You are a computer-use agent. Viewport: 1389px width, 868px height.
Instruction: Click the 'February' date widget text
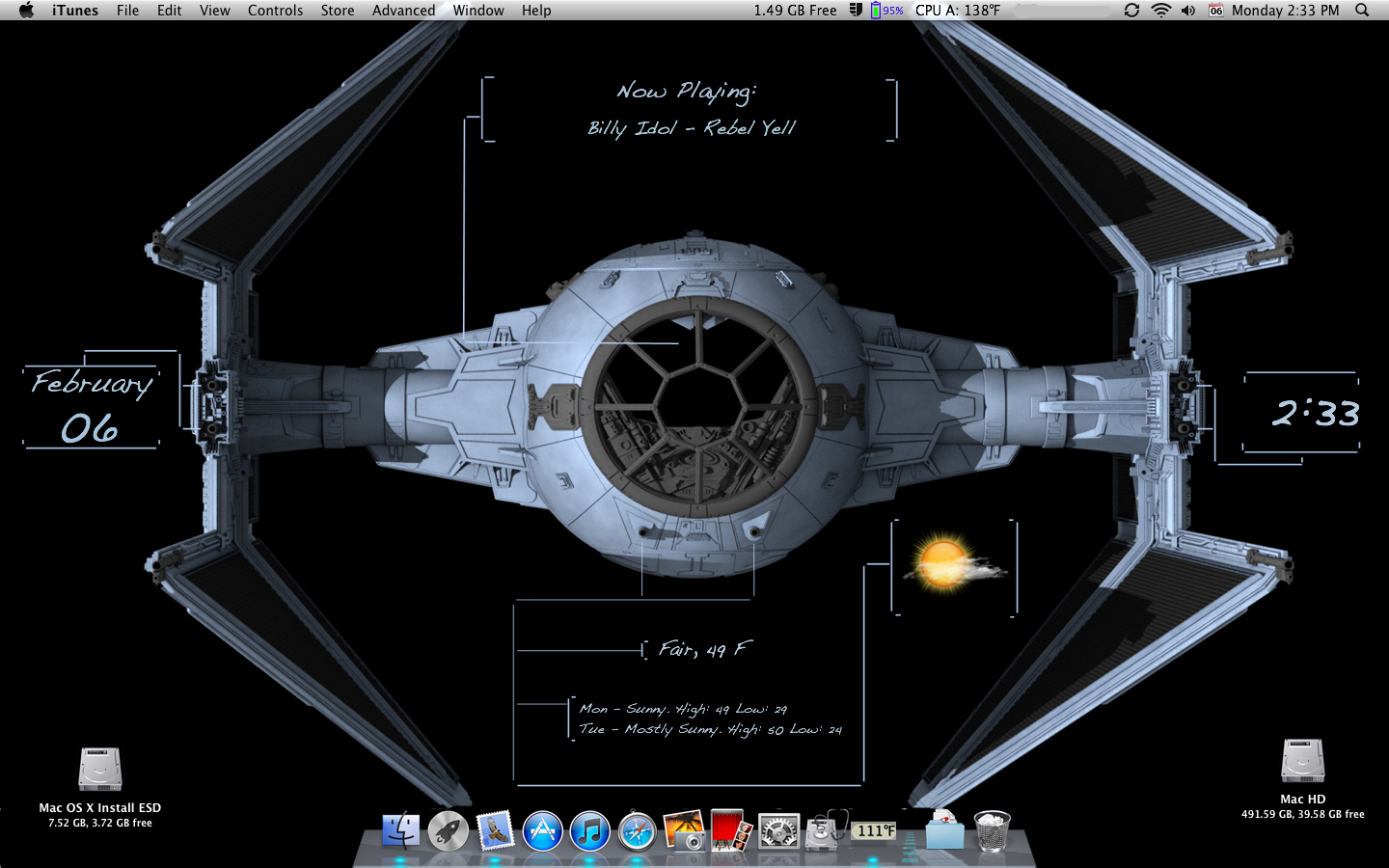point(93,384)
